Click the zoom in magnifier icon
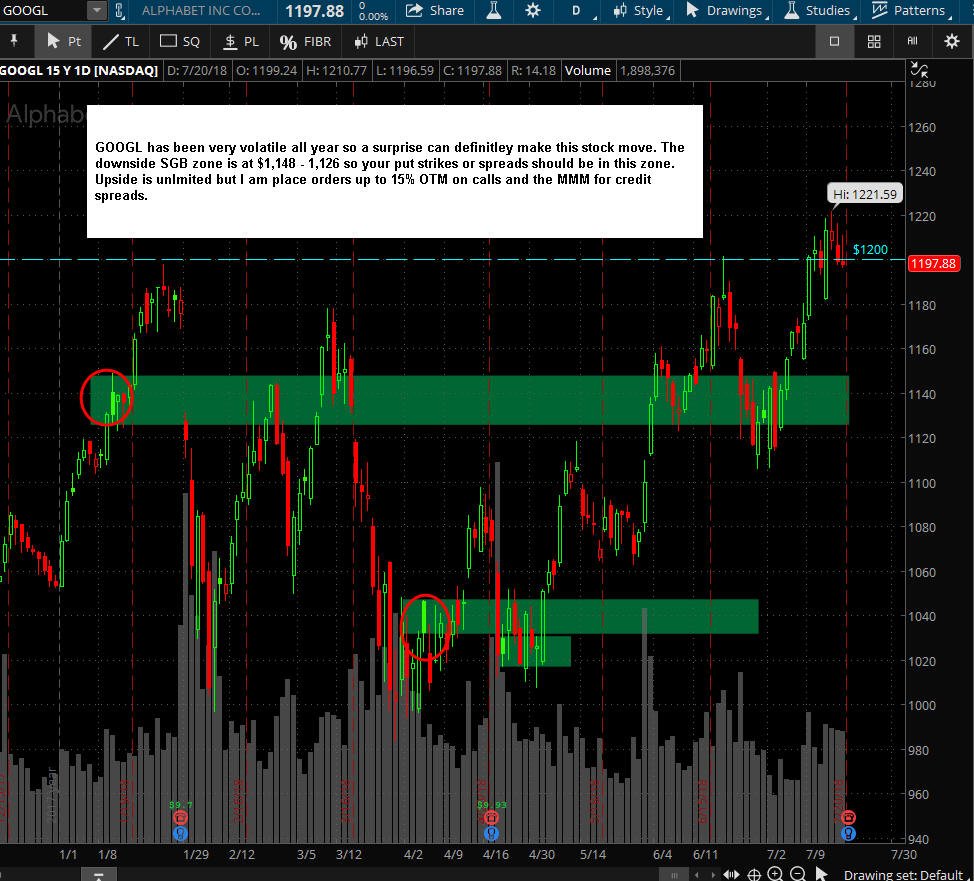 pyautogui.click(x=775, y=874)
